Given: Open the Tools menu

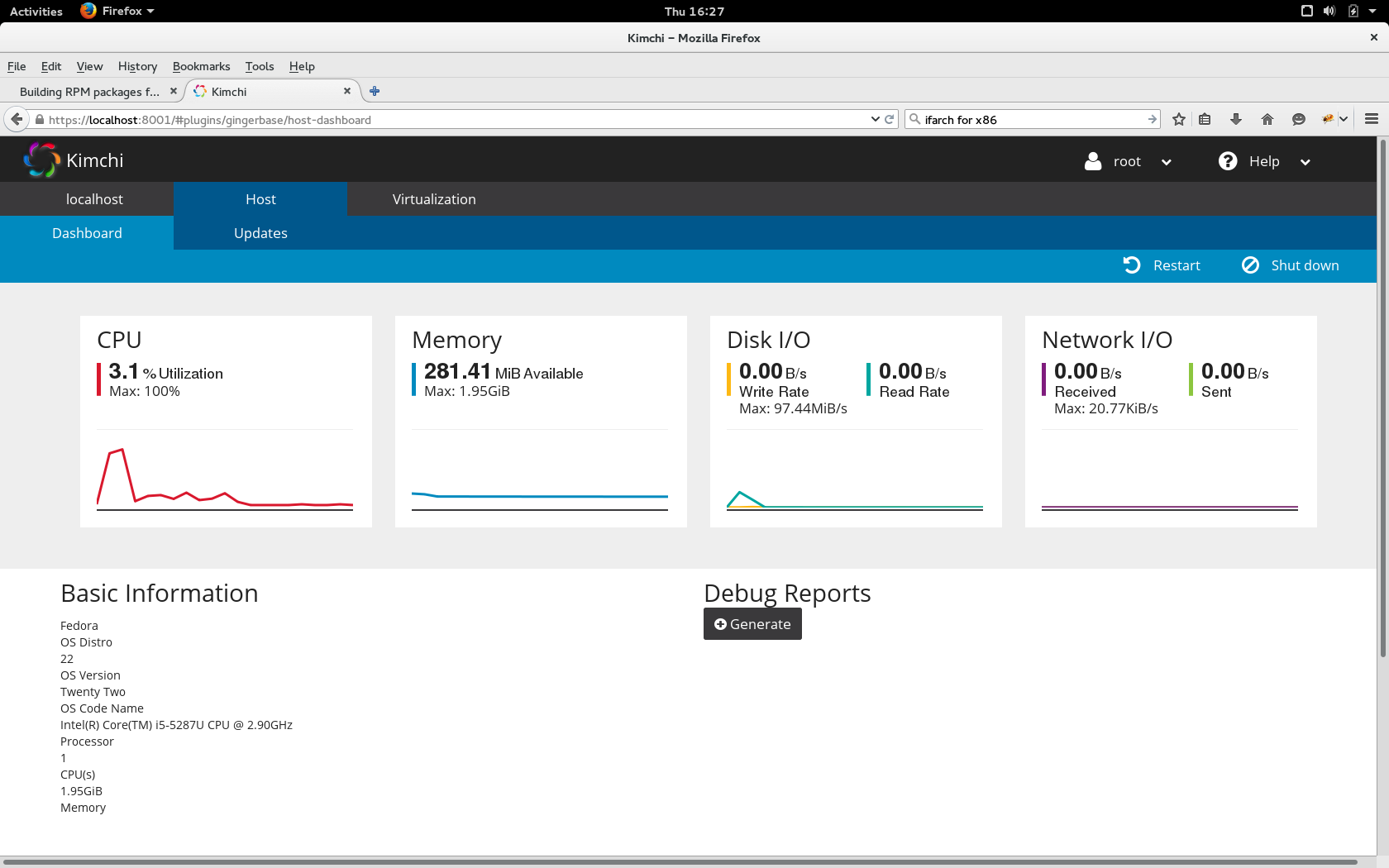Looking at the screenshot, I should (260, 66).
